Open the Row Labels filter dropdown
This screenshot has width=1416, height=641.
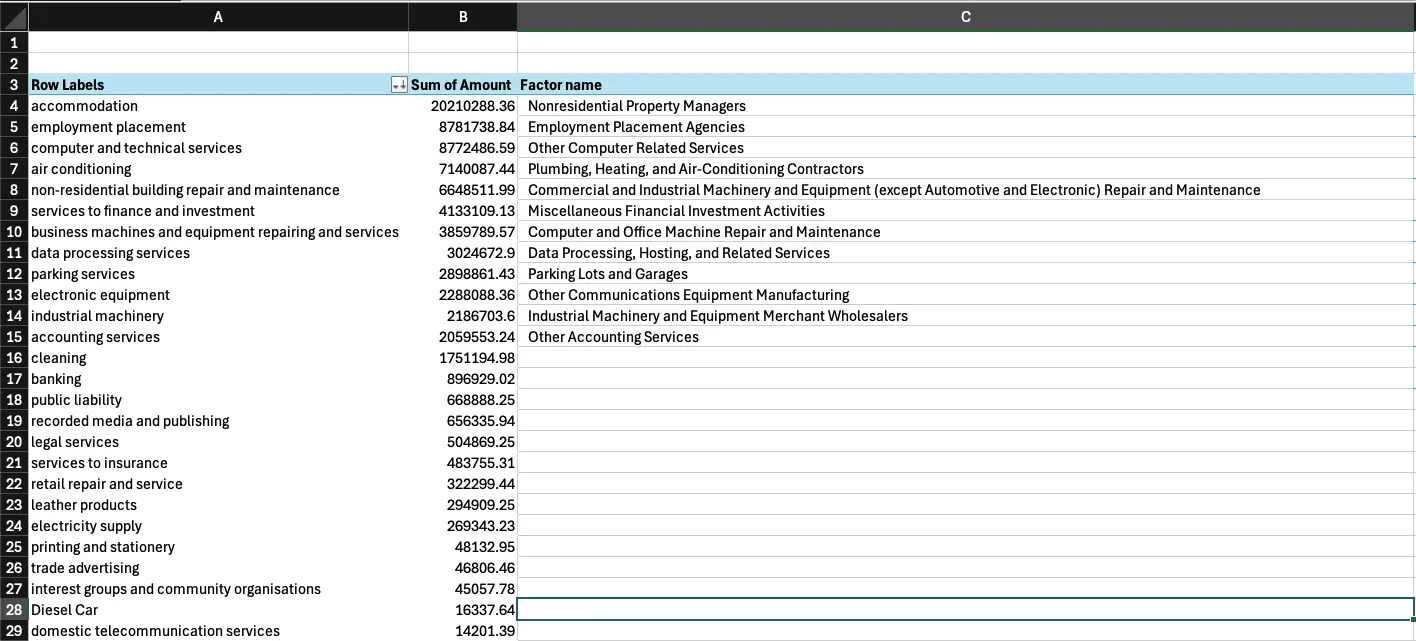pos(399,85)
